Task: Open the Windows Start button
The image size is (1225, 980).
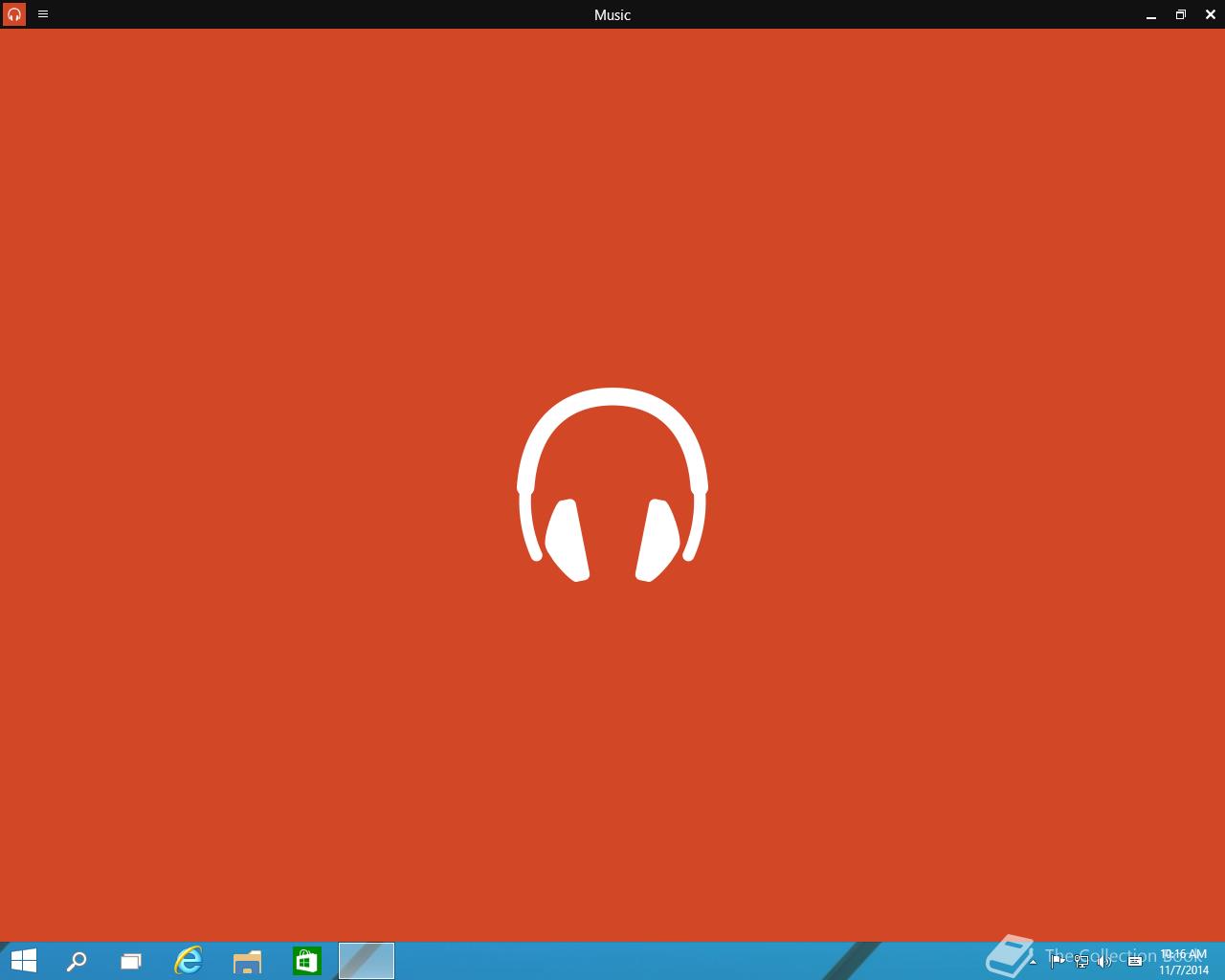Action: coord(23,961)
